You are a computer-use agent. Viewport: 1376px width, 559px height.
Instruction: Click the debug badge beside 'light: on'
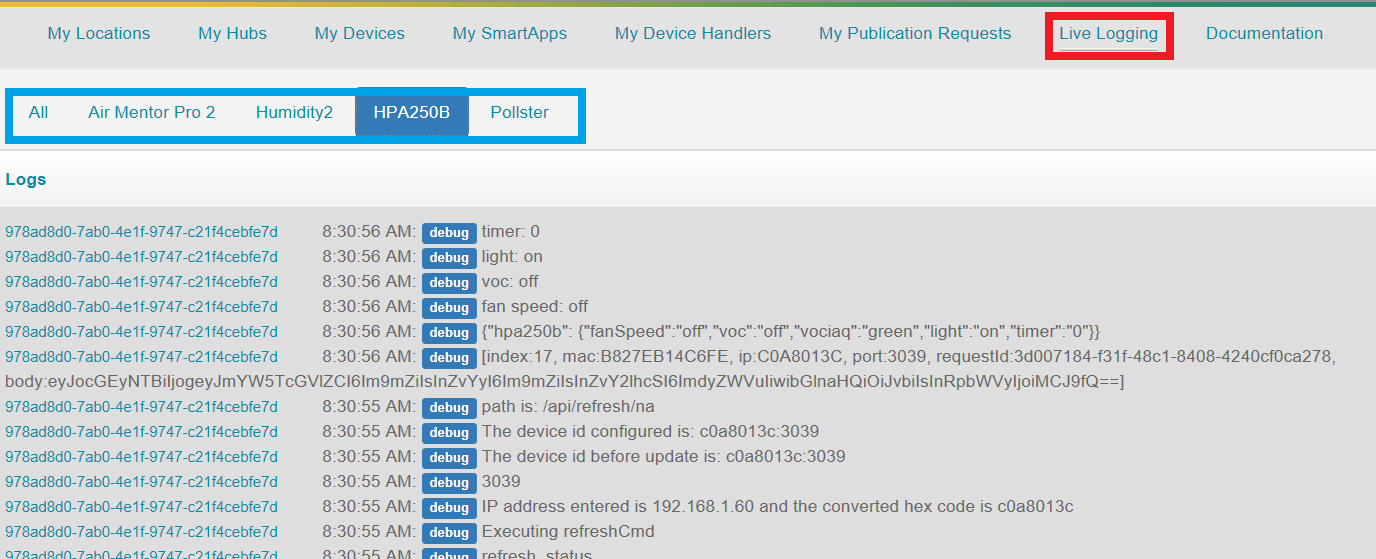coord(449,258)
